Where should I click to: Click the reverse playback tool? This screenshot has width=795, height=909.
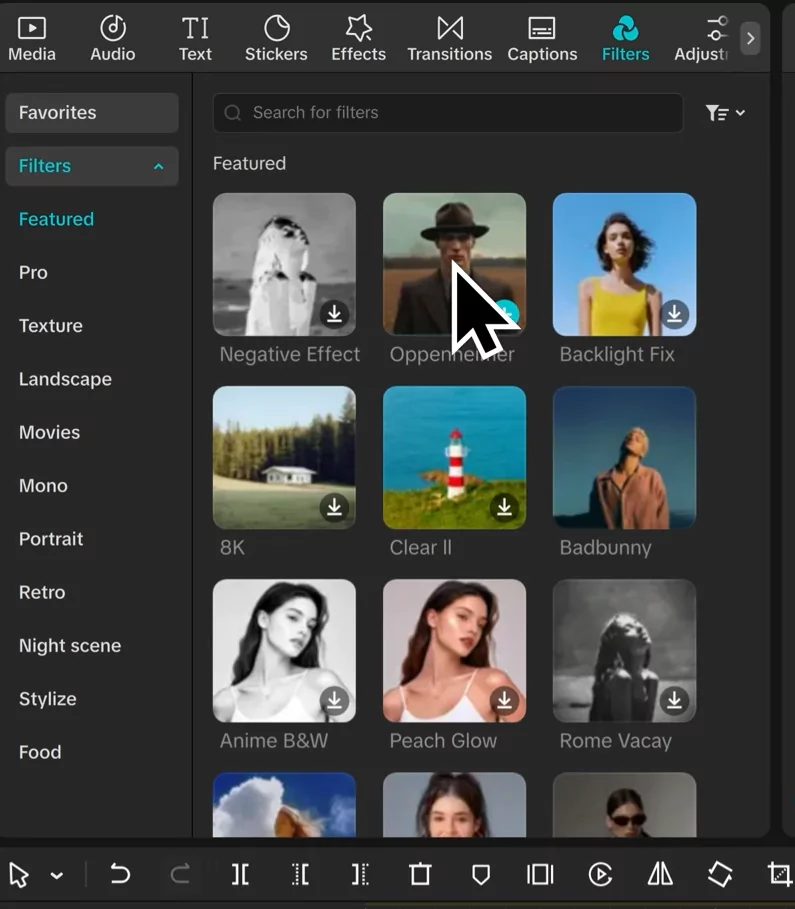click(600, 874)
